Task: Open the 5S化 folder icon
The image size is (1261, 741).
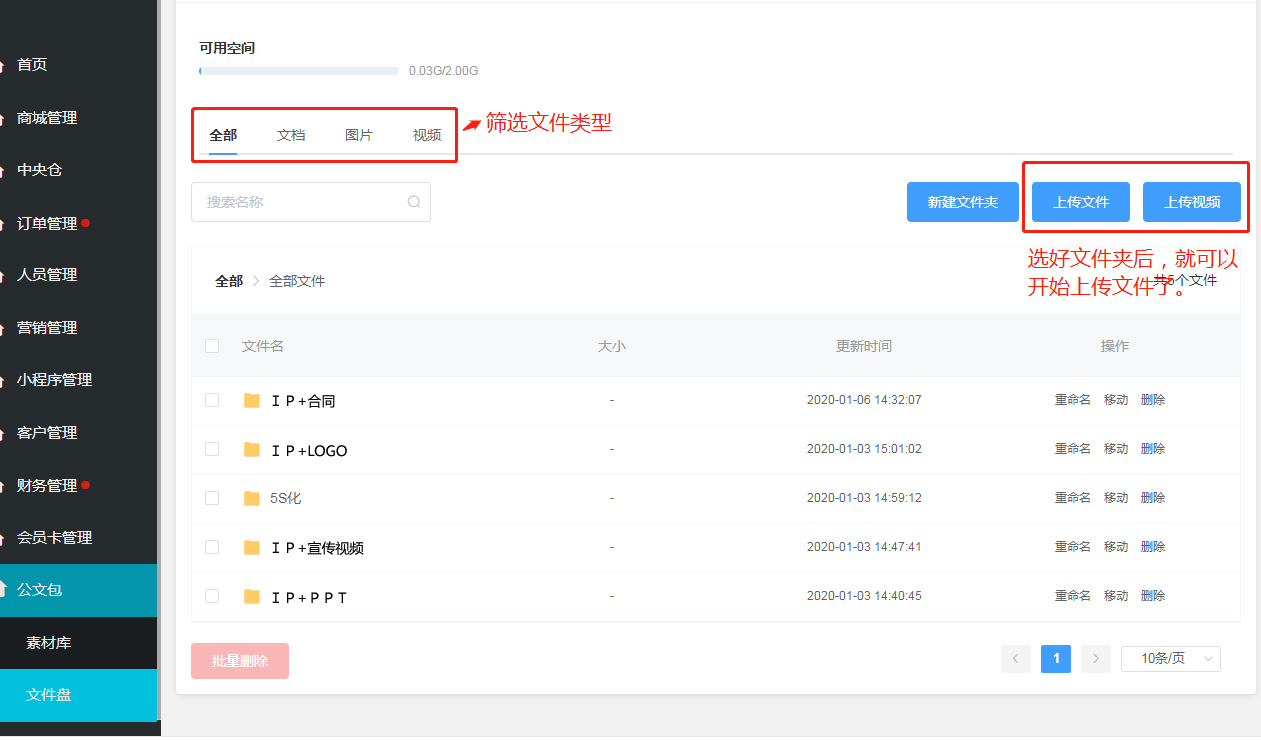Action: [x=252, y=498]
